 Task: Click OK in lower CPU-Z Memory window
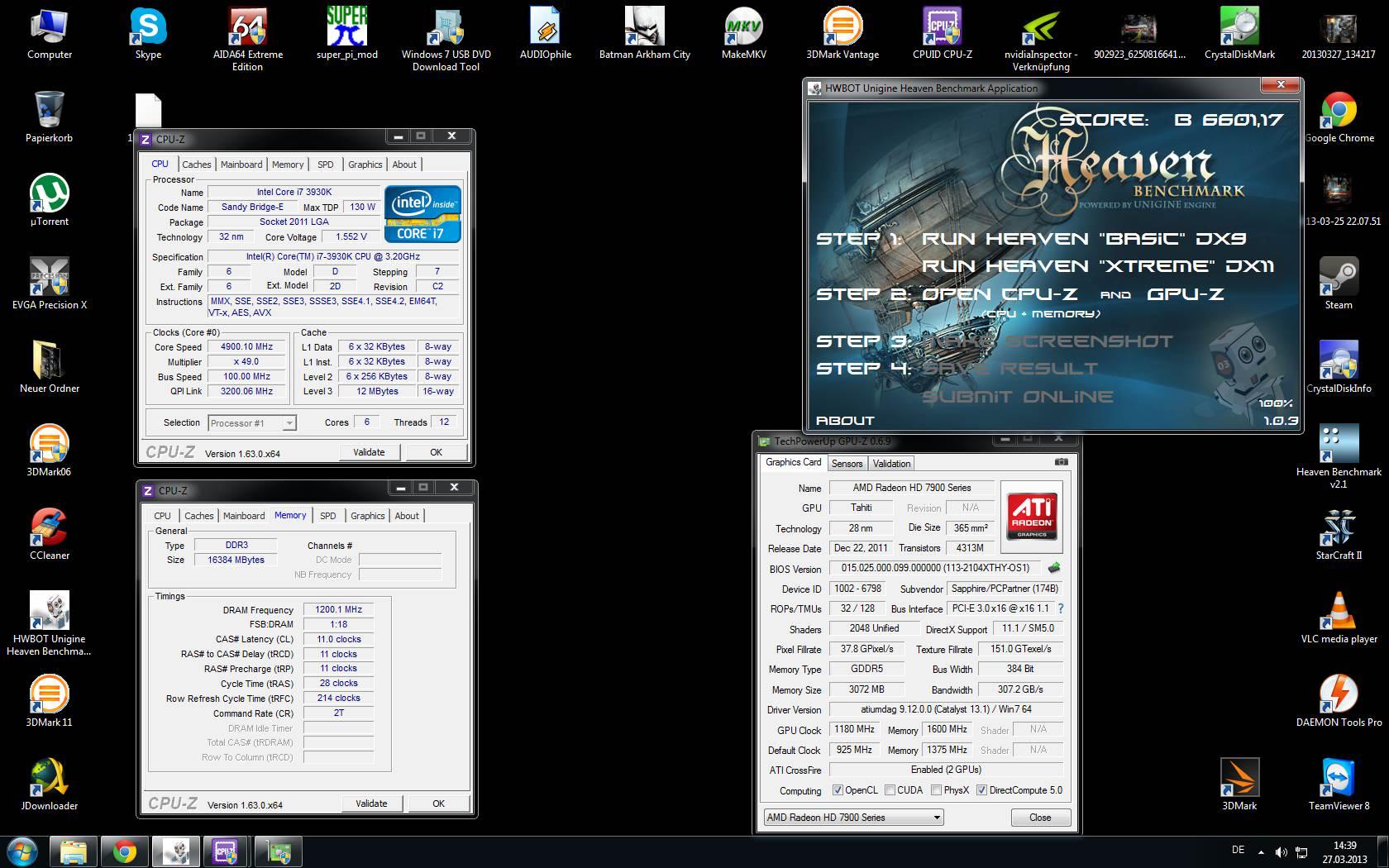[x=438, y=804]
